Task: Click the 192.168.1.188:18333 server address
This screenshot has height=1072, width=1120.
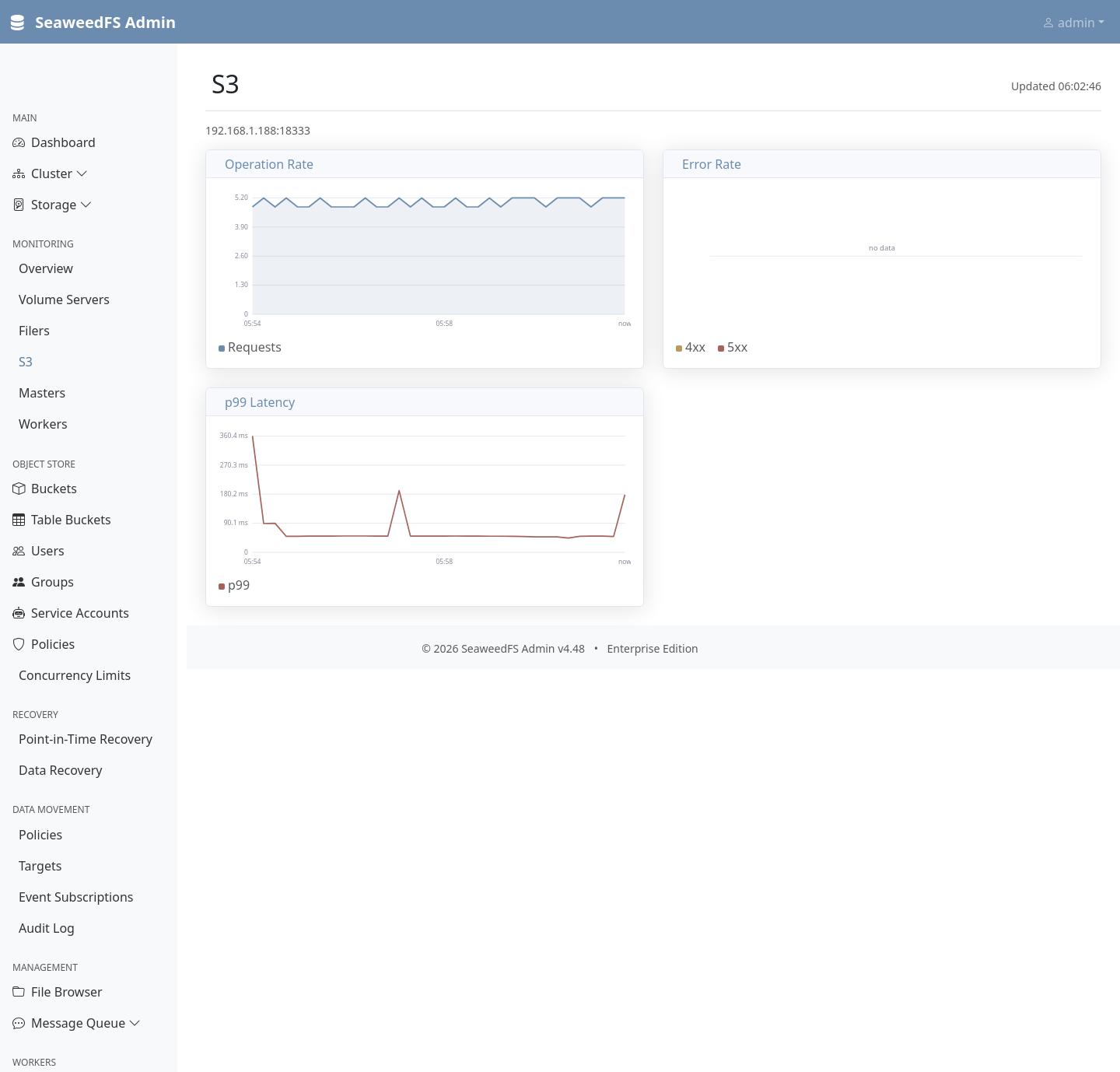Action: point(257,131)
